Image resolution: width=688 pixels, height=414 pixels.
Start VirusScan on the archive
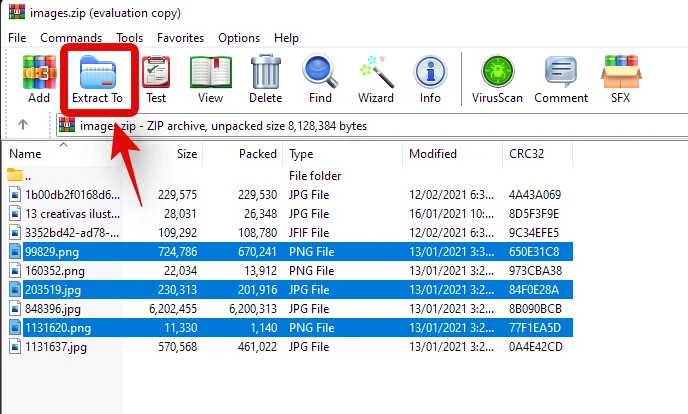click(497, 79)
